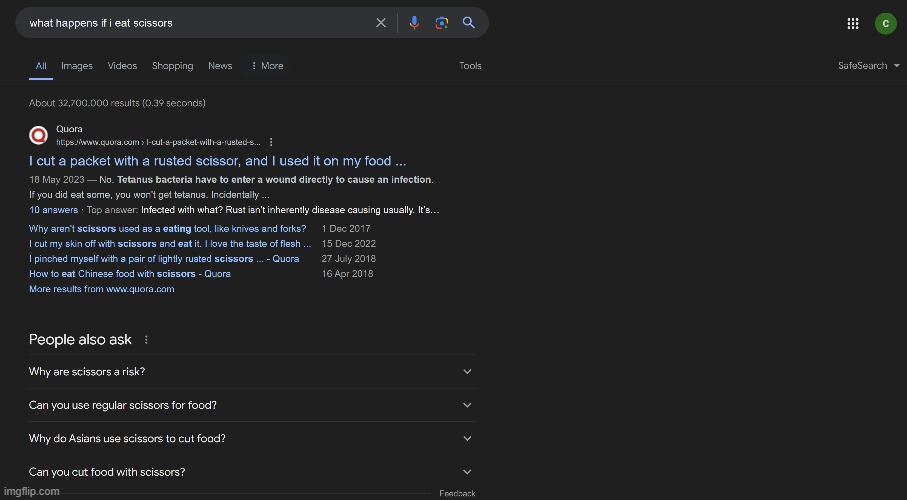Click the Quora favicon logo
This screenshot has height=500, width=907.
pyautogui.click(x=38, y=135)
